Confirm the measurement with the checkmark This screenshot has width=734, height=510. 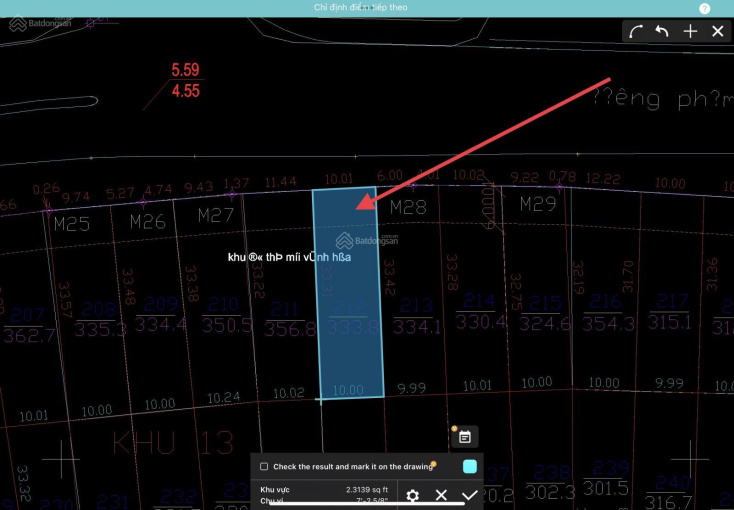469,495
